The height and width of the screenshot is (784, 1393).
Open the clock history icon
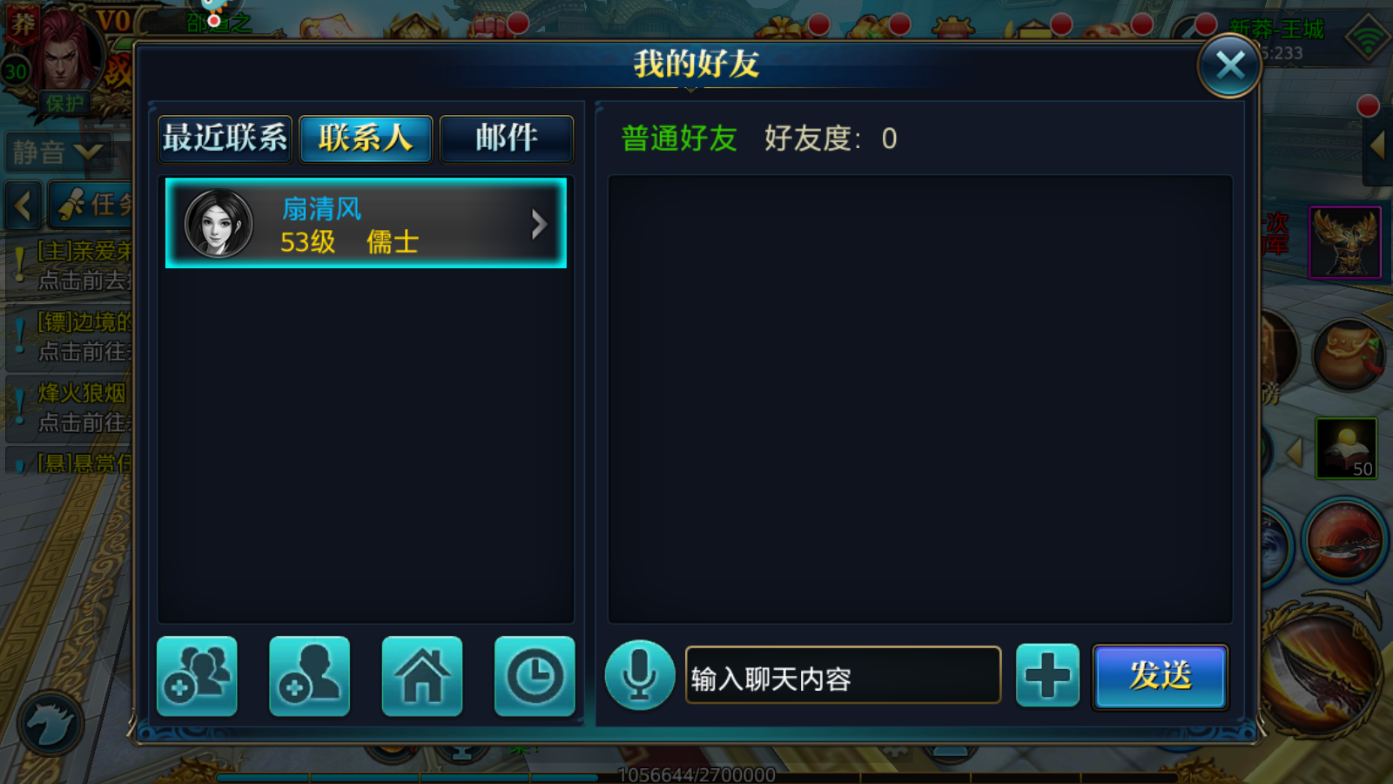click(x=534, y=676)
